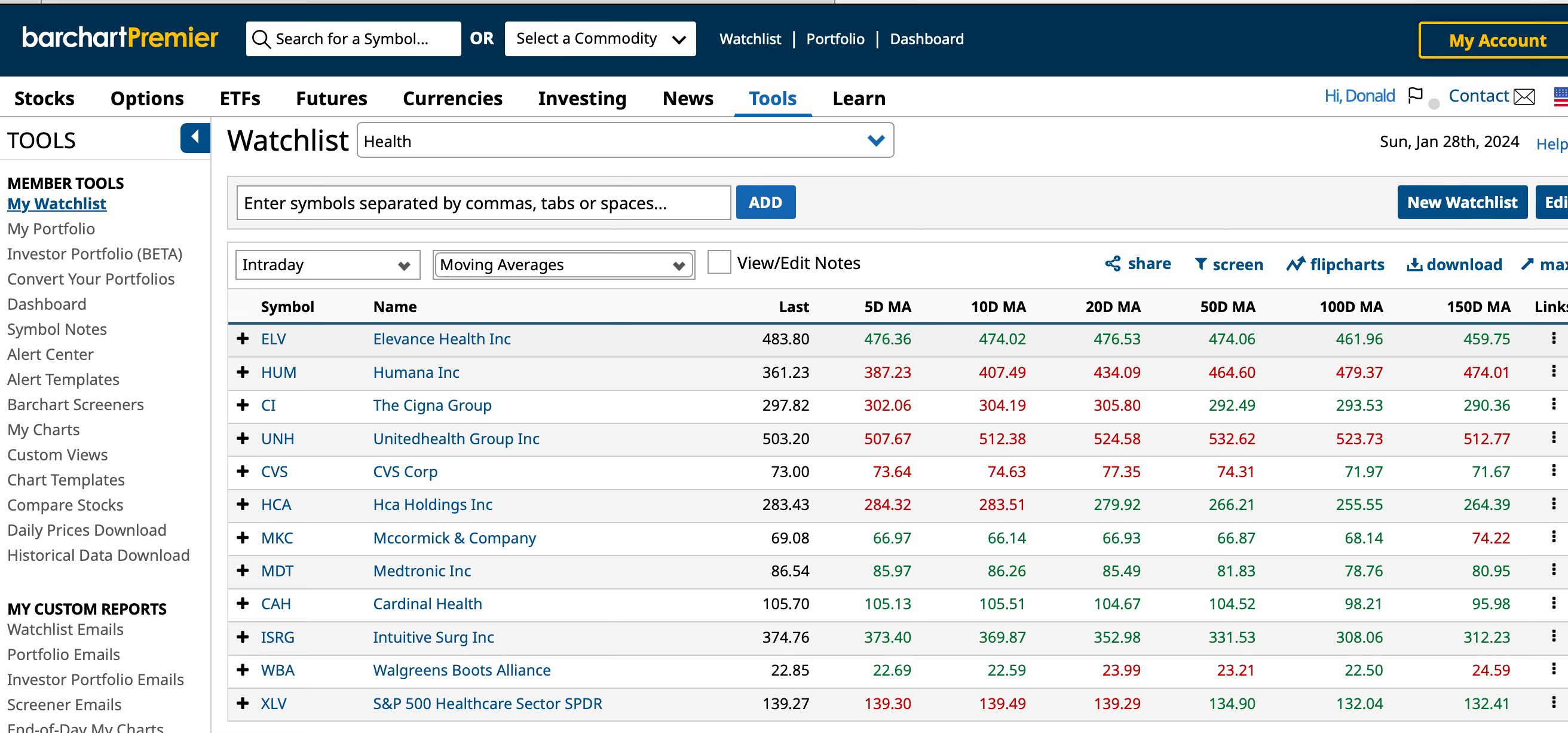The height and width of the screenshot is (733, 1568).
Task: Collapse the TOOLS sidebar arrow
Action: tap(195, 138)
